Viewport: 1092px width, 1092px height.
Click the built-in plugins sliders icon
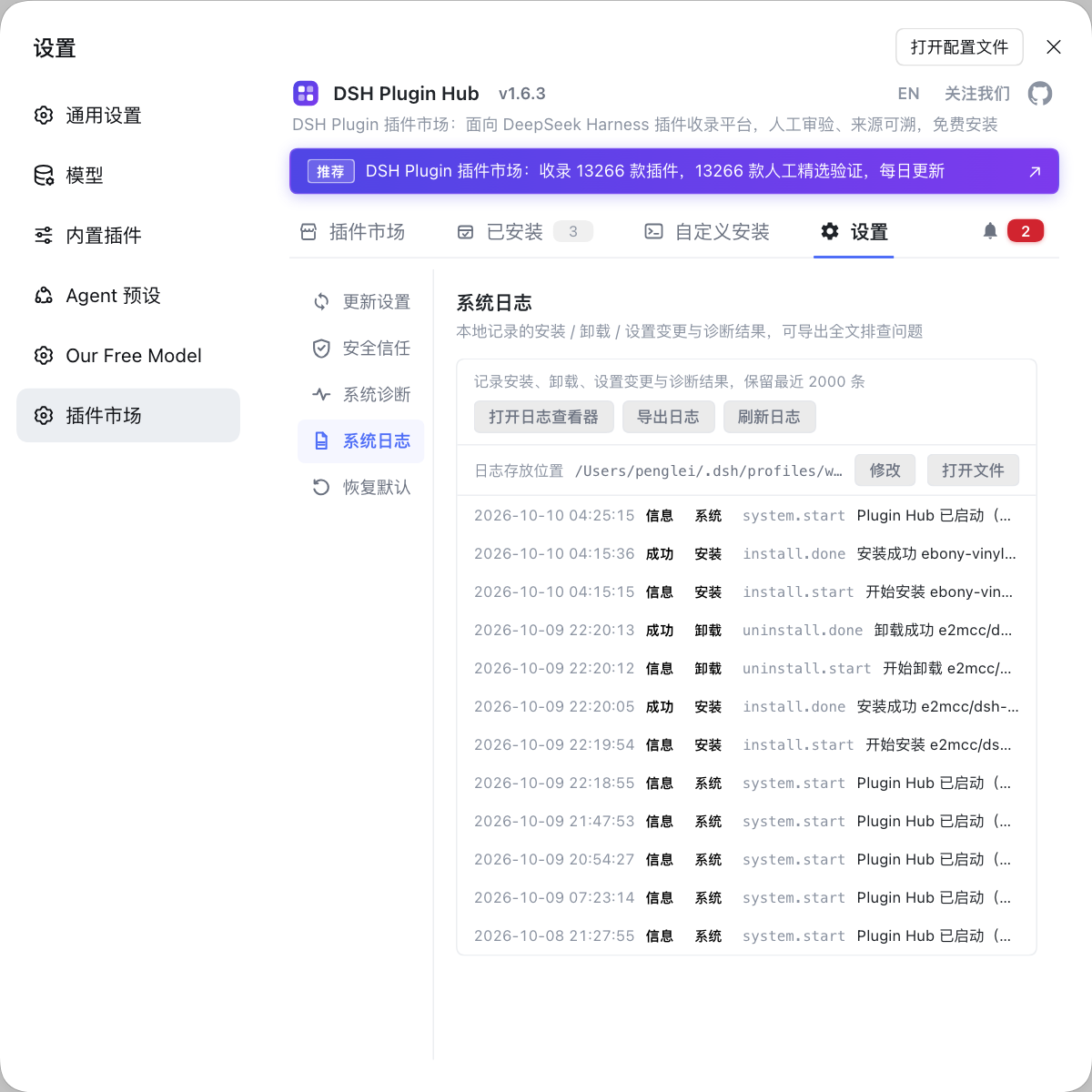(x=44, y=236)
